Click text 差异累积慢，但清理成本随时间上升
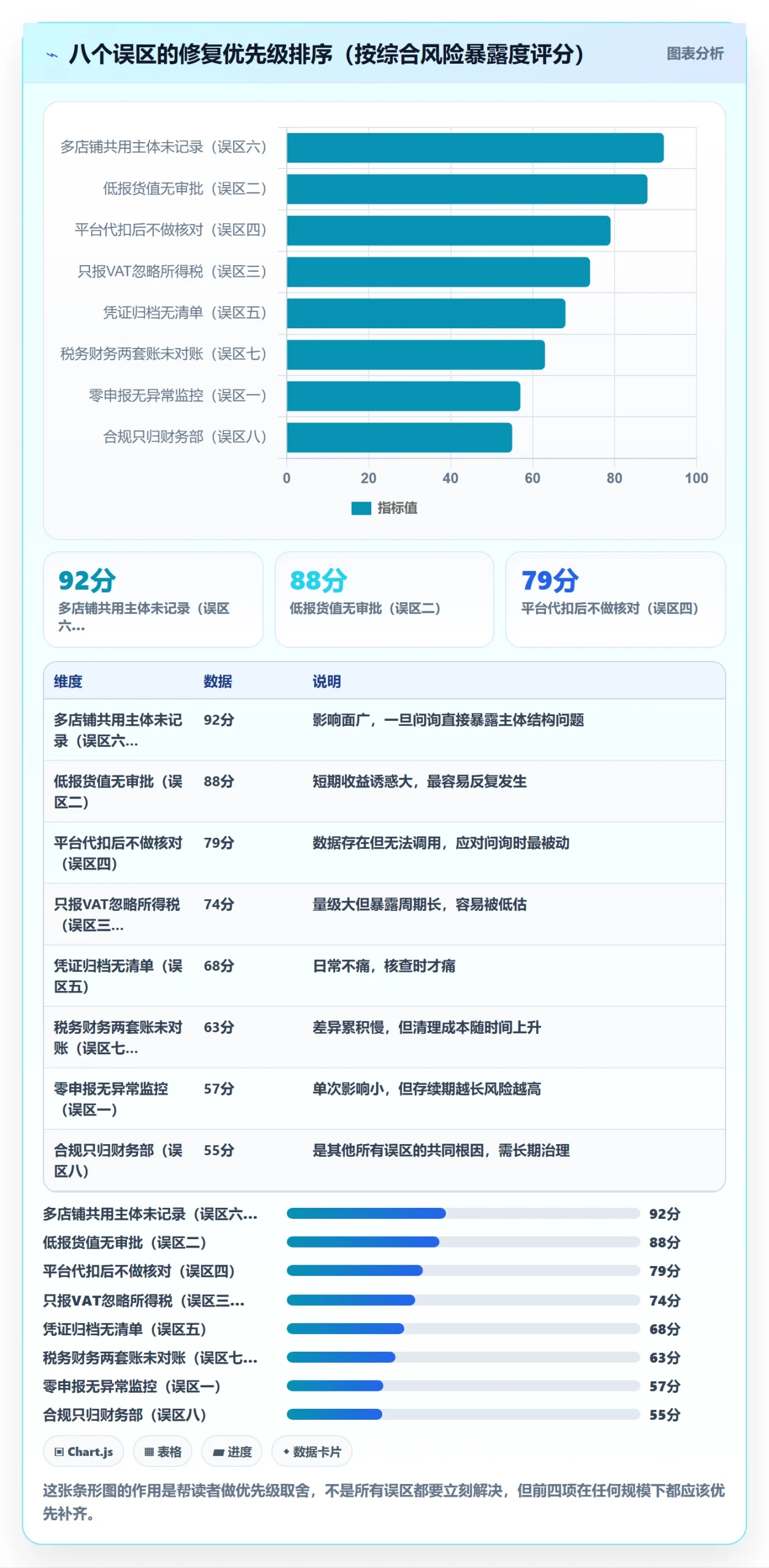Viewport: 769px width, 1568px height. (x=427, y=1027)
